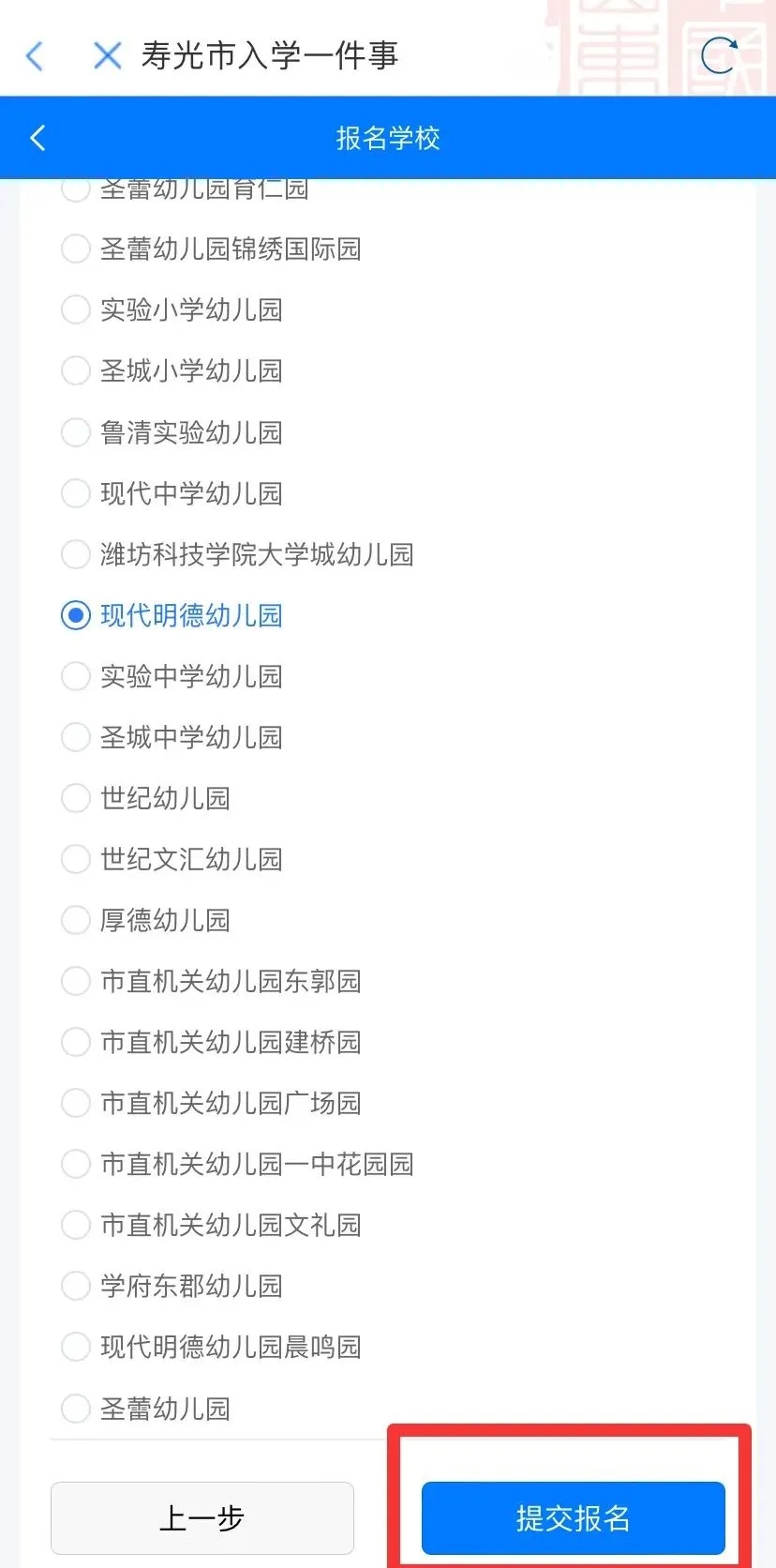Pick 市直机关幼儿园东郭园
Screen dimensions: 776x1568
(x=75, y=981)
